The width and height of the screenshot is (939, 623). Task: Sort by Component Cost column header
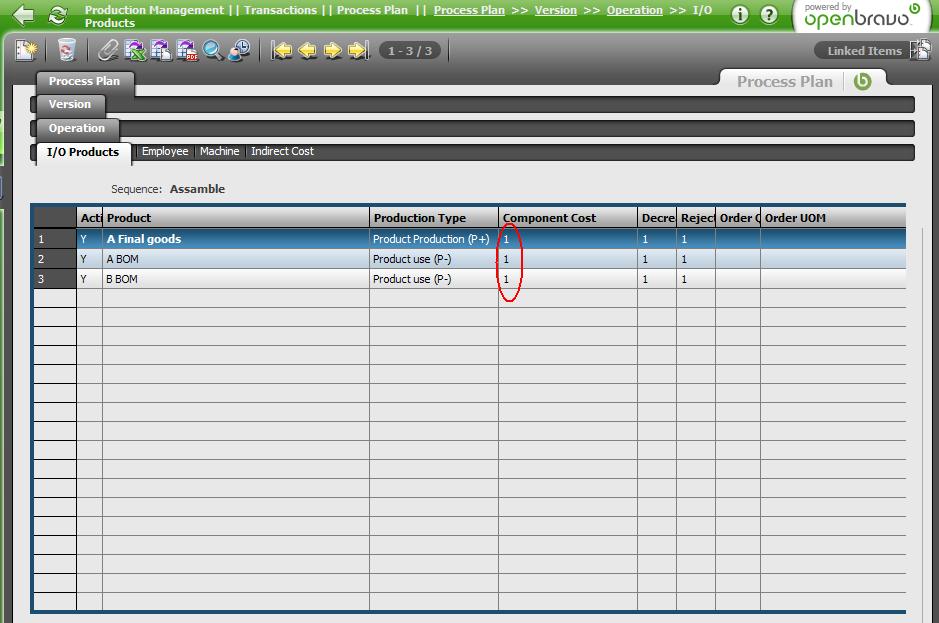[x=568, y=218]
